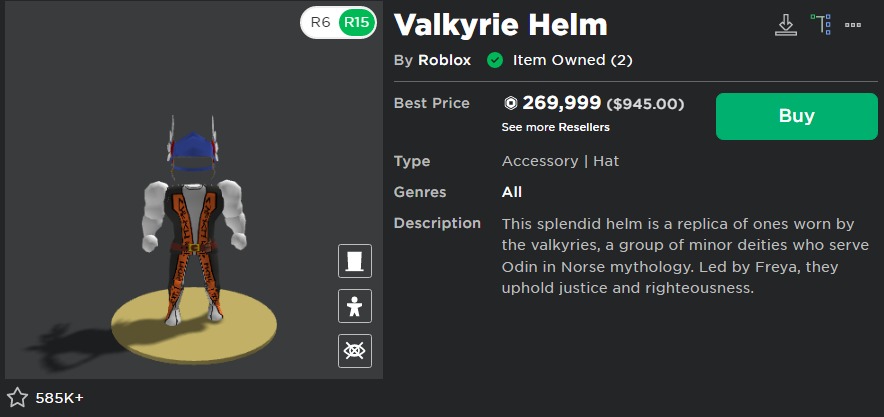Open the Roblox creator link

(445, 60)
